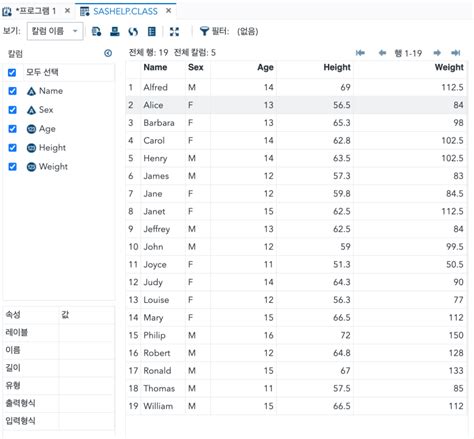Toggle the Height column checkbox
Image resolution: width=474 pixels, height=439 pixels.
pos(12,148)
